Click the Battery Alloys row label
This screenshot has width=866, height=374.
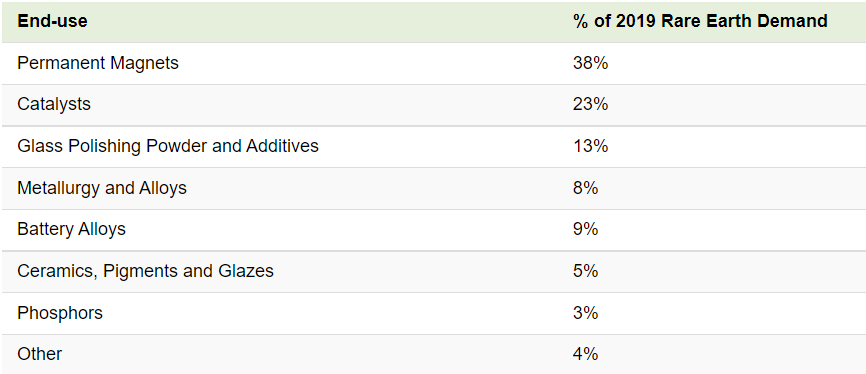(x=71, y=229)
